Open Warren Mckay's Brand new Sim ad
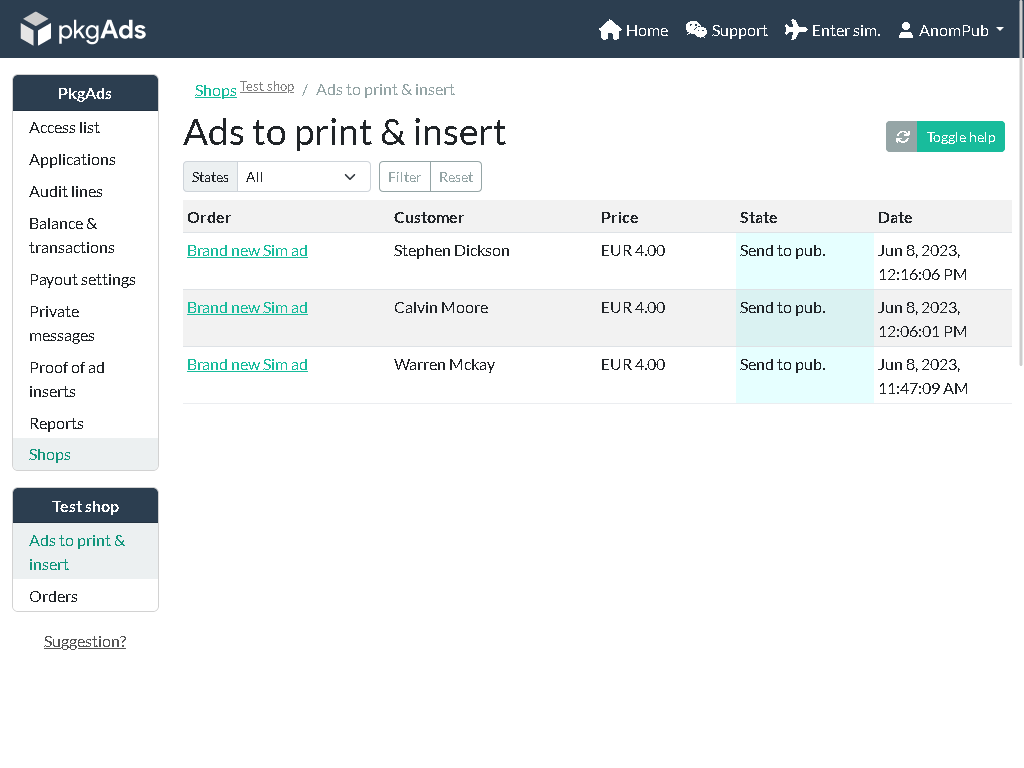 click(247, 365)
